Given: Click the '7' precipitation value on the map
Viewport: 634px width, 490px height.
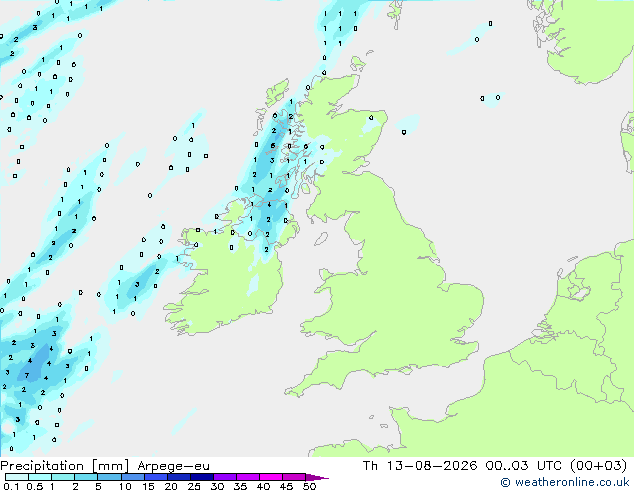Looking at the screenshot, I should point(27,376).
